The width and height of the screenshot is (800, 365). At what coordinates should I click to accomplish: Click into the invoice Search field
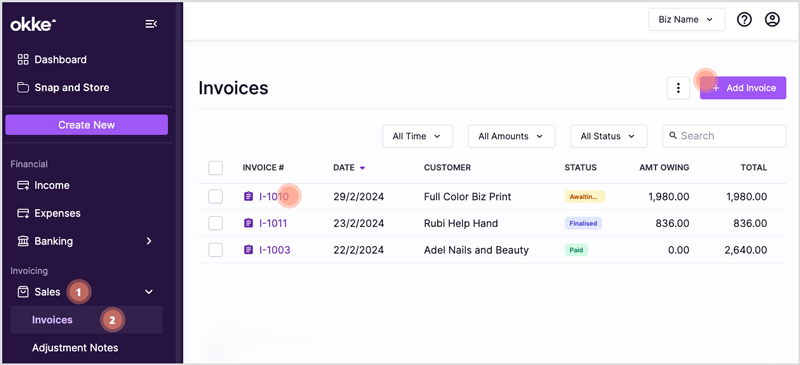[724, 136]
